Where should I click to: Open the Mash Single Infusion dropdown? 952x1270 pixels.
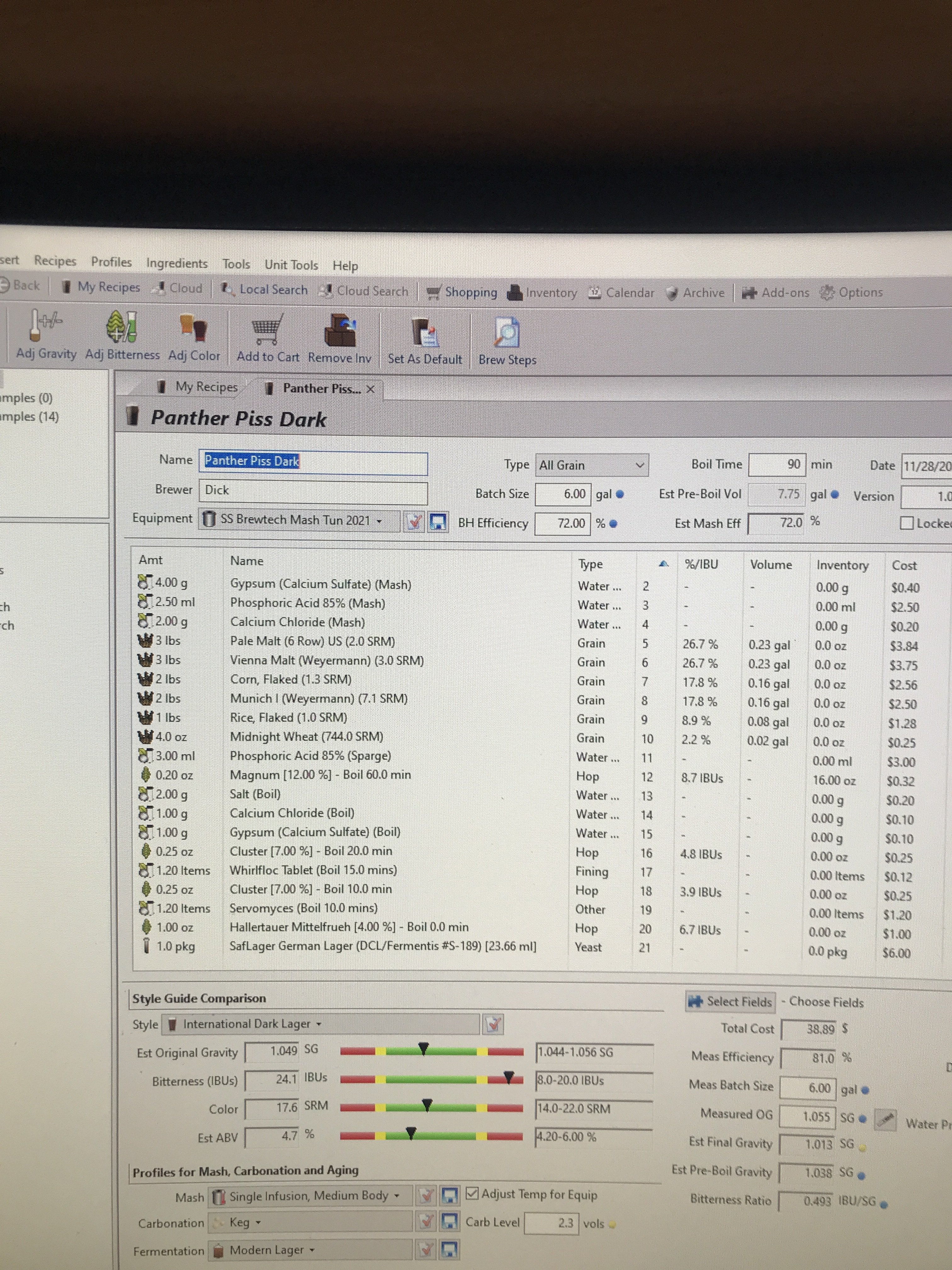click(x=310, y=1197)
